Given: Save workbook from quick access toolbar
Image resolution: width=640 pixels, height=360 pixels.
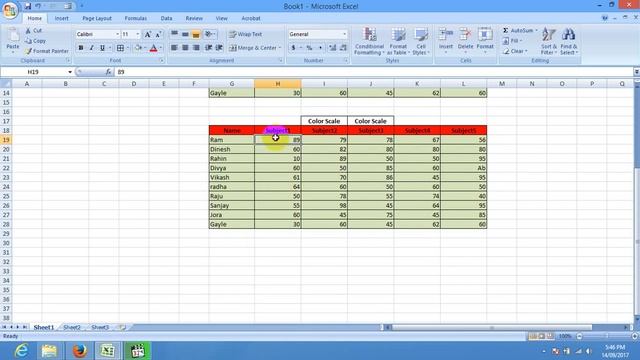Looking at the screenshot, I should [28, 6].
